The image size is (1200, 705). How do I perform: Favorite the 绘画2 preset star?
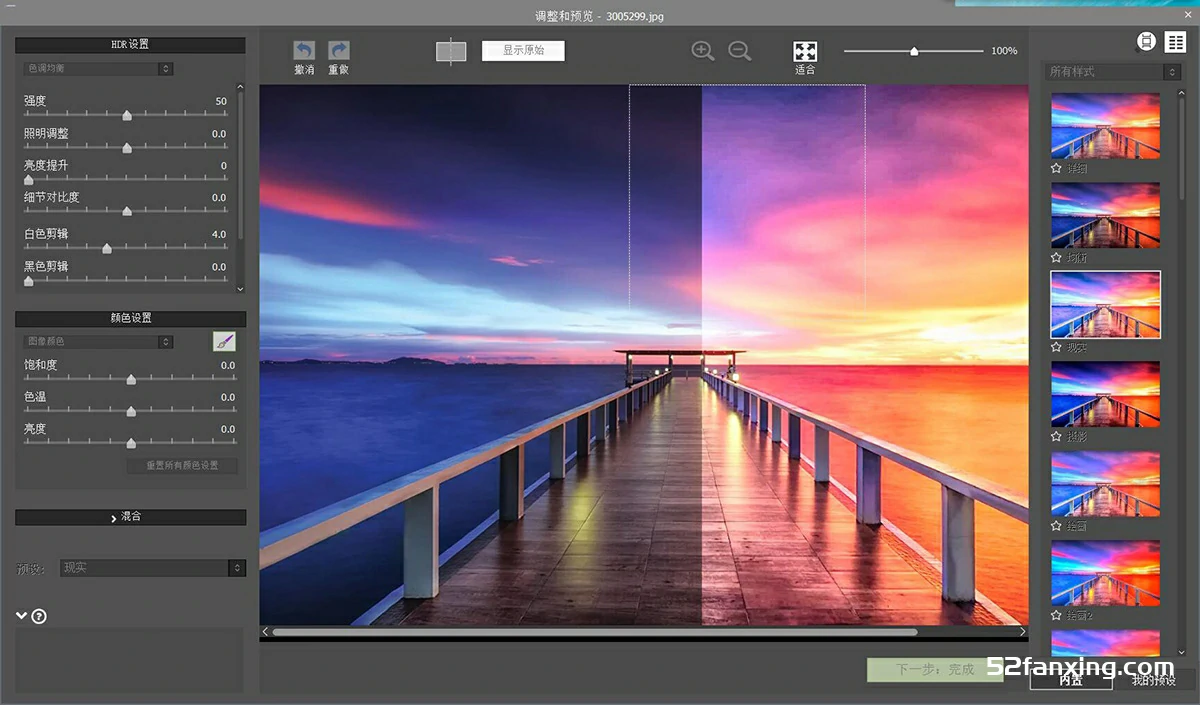[x=1056, y=616]
